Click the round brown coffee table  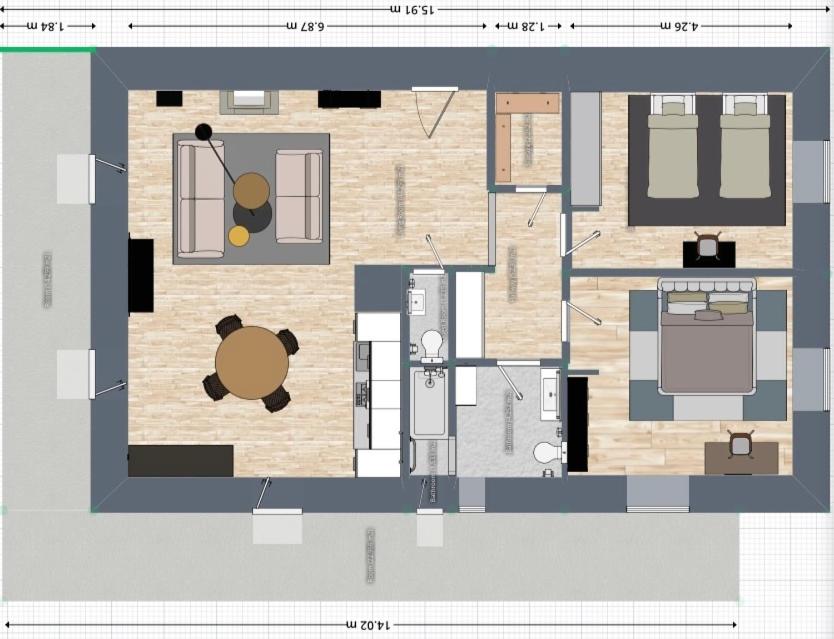(252, 191)
